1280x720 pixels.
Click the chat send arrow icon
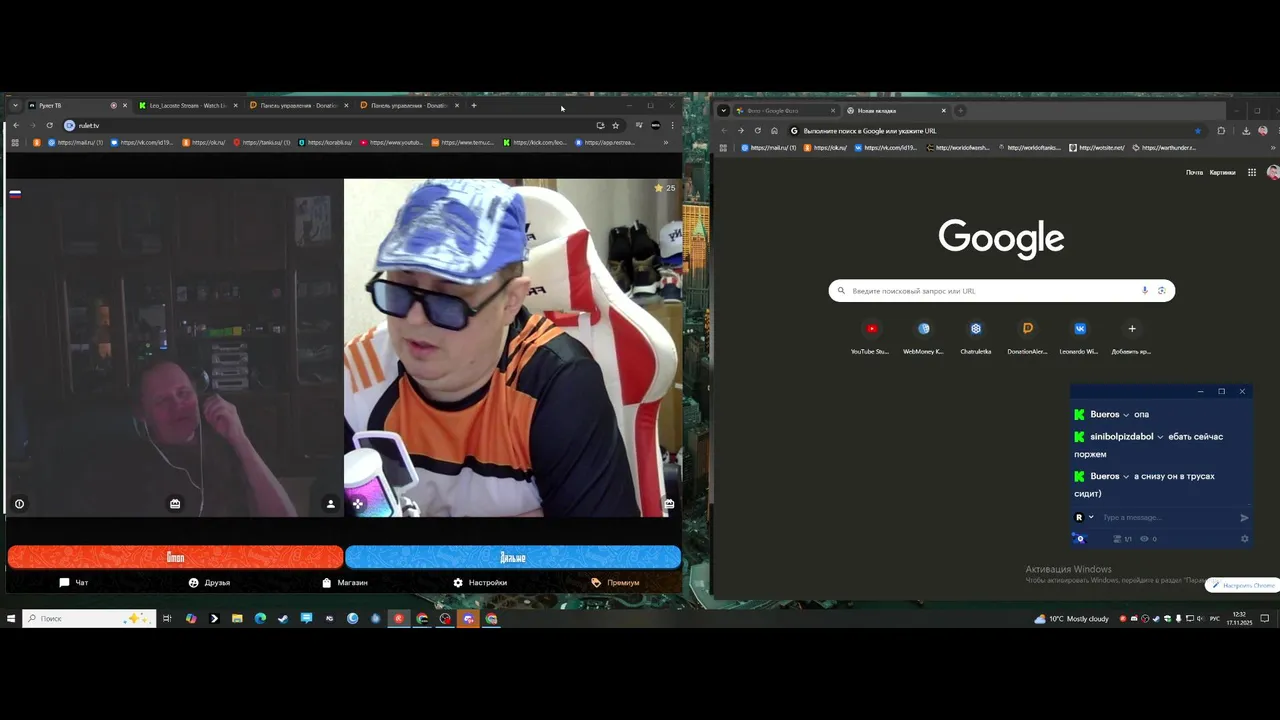point(1244,518)
